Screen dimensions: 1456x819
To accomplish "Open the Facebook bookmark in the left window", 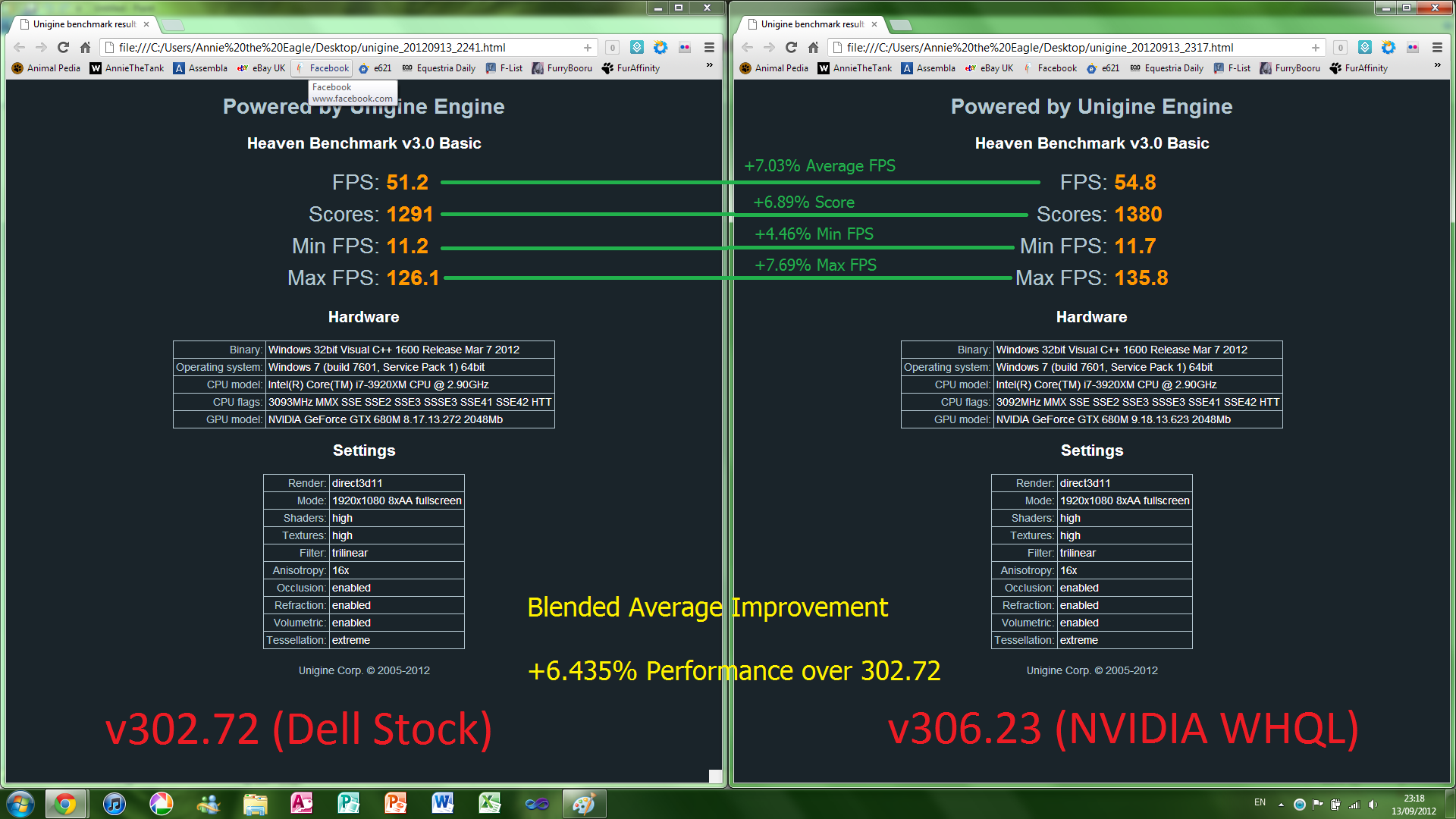I will tap(323, 68).
